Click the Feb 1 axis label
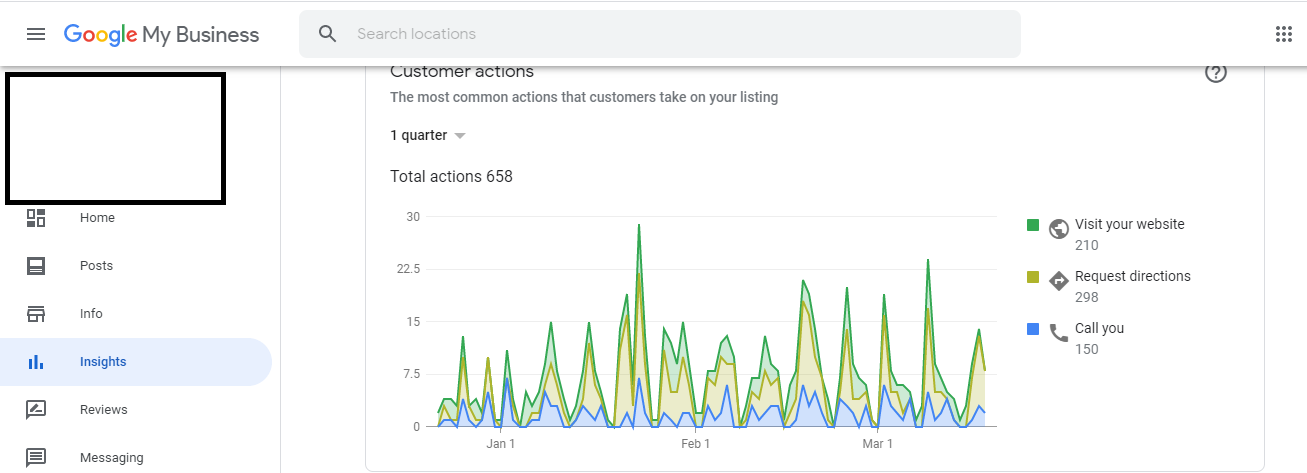The width and height of the screenshot is (1307, 473). [x=695, y=444]
